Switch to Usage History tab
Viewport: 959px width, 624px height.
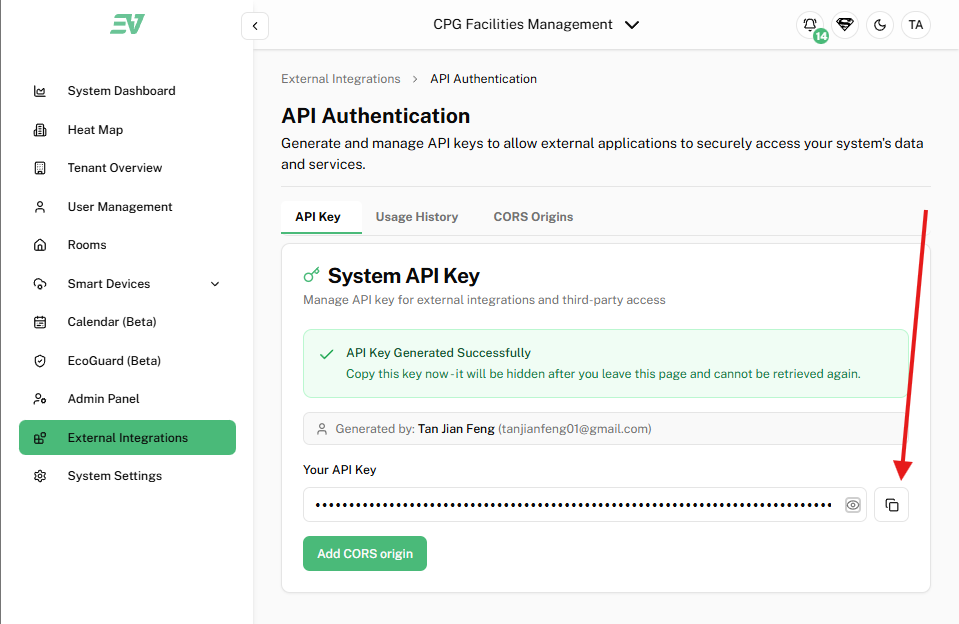point(417,217)
